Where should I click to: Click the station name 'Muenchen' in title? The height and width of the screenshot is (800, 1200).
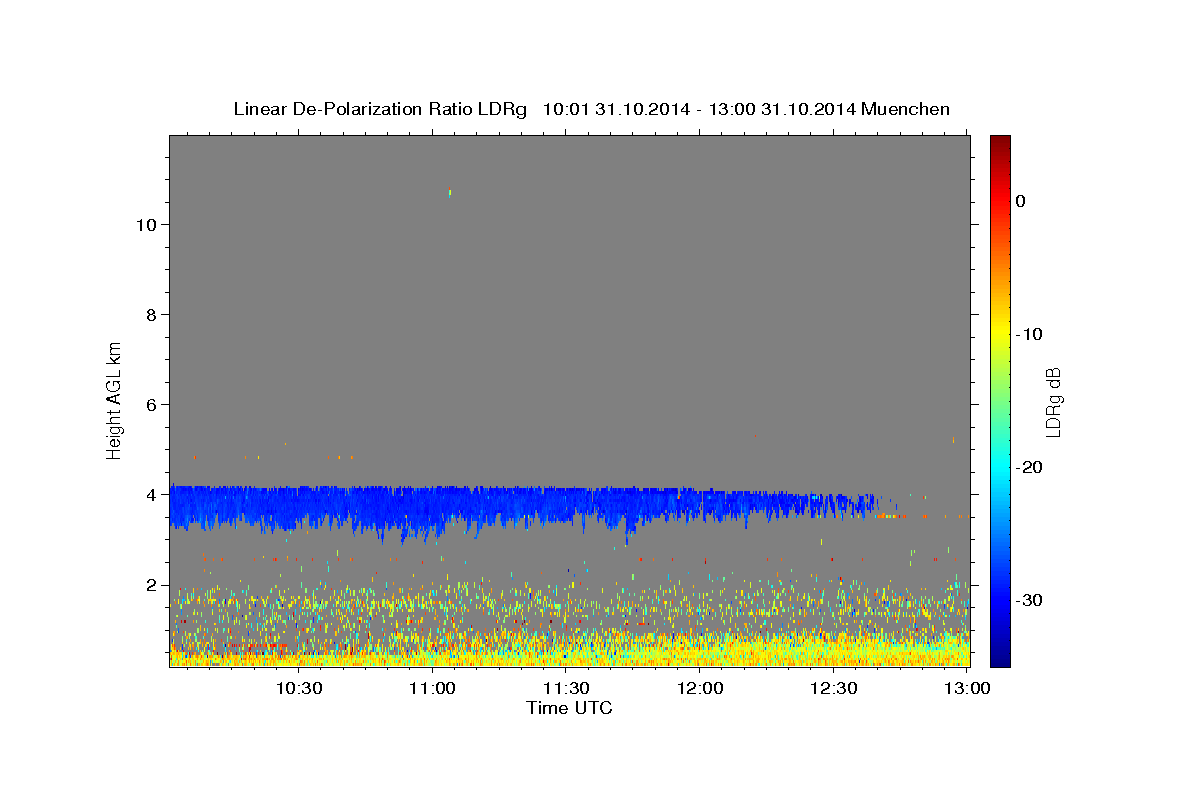click(x=905, y=109)
